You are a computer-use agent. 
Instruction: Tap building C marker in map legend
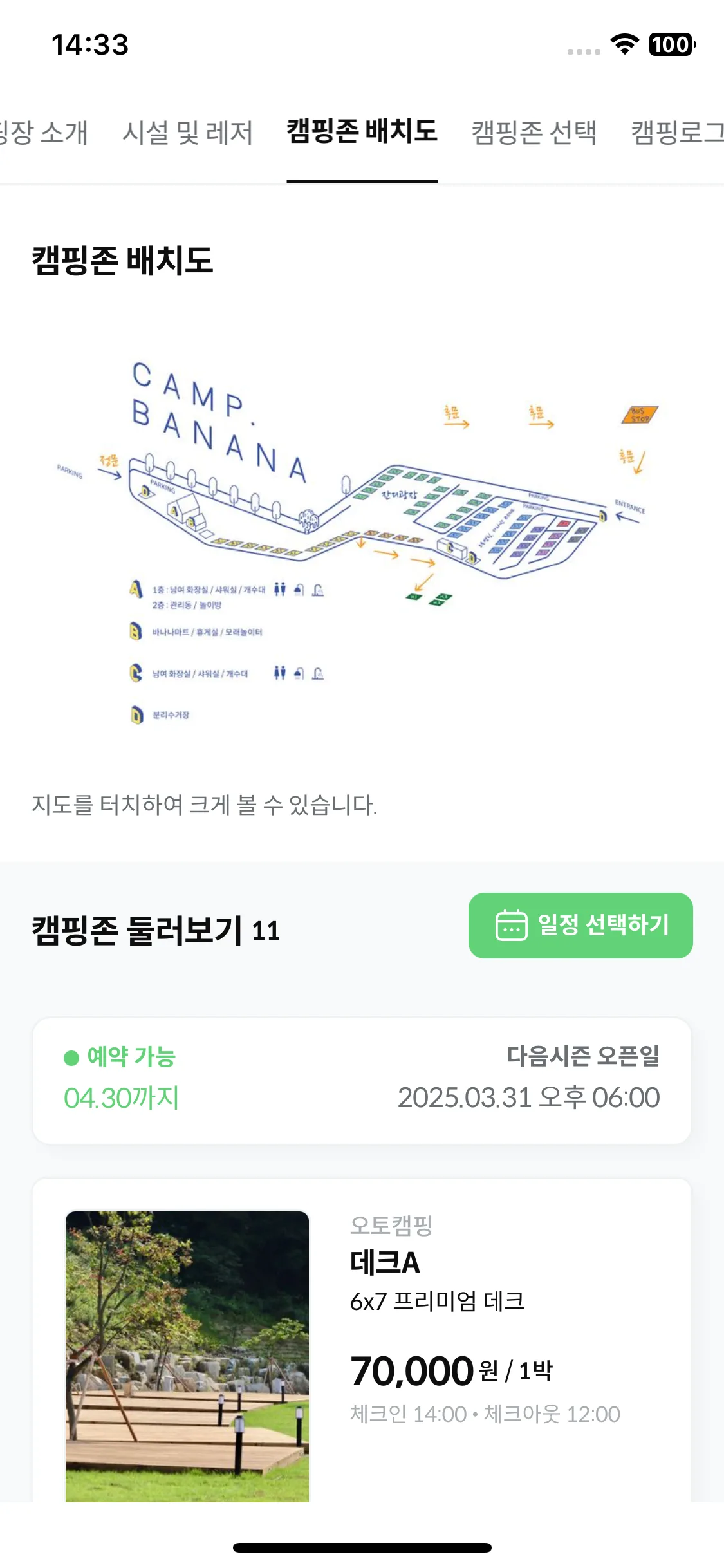pos(136,673)
